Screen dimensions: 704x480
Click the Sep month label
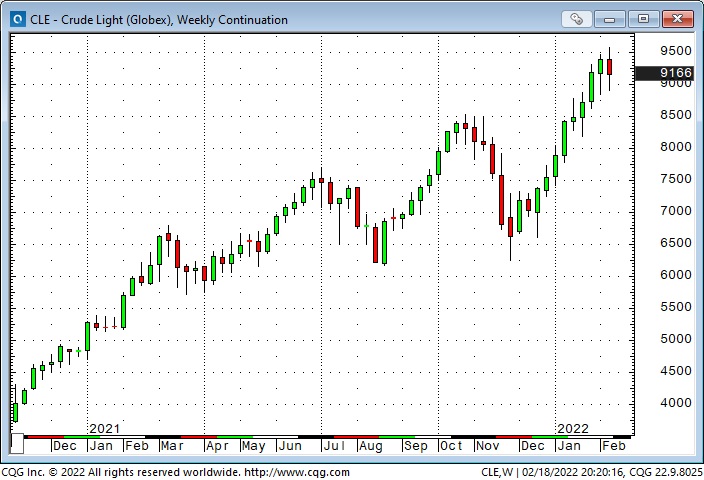pos(416,446)
